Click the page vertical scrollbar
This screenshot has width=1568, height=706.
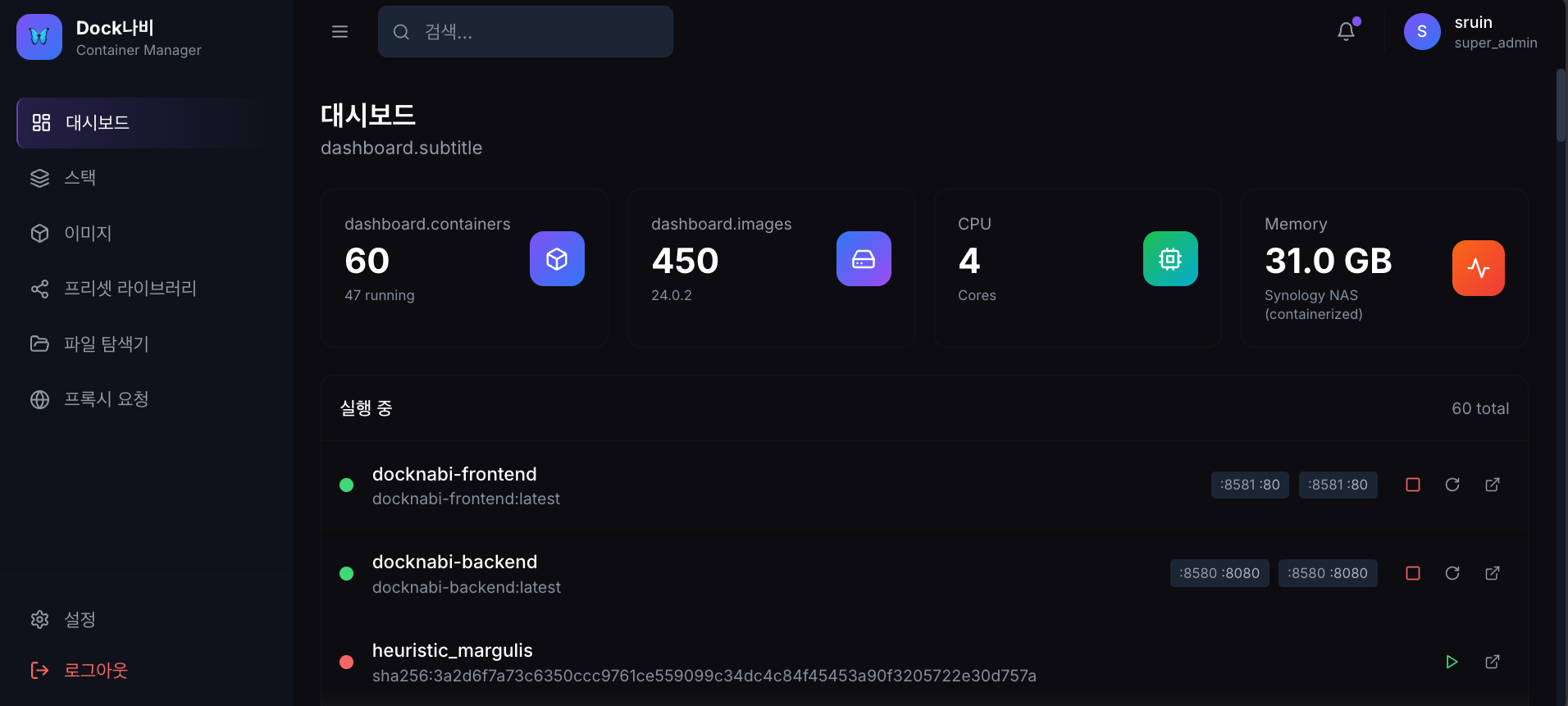tap(1561, 107)
